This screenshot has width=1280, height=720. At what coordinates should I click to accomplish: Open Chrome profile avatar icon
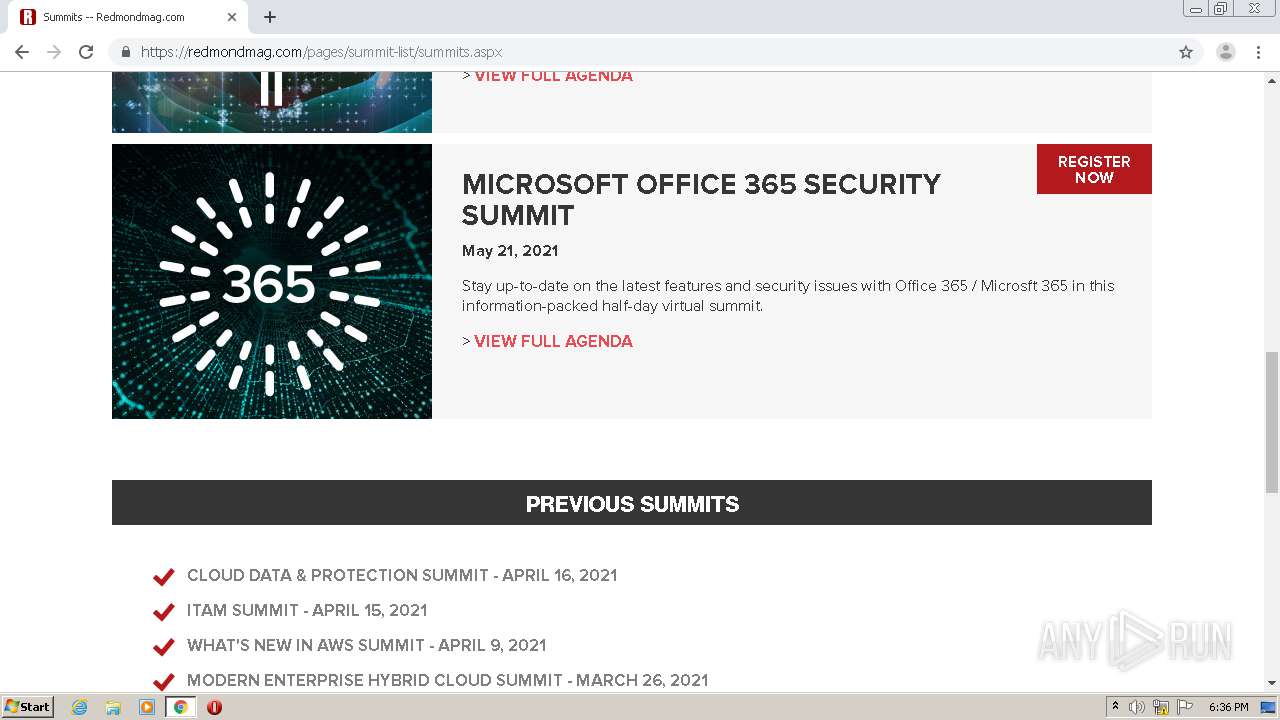click(x=1226, y=52)
